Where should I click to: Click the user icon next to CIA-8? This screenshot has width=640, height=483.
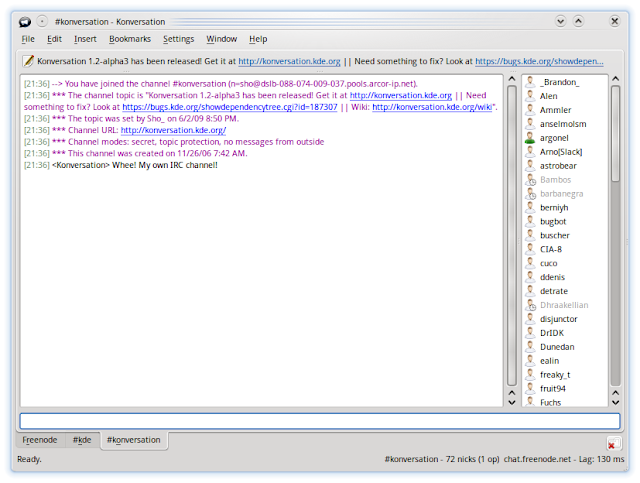pyautogui.click(x=530, y=249)
